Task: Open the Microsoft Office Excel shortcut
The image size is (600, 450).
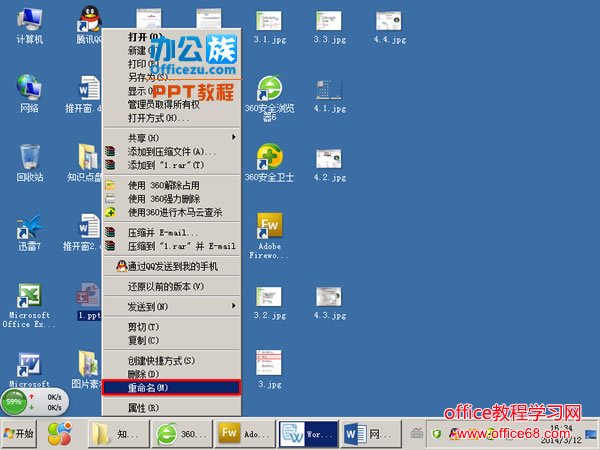Action: click(x=30, y=298)
